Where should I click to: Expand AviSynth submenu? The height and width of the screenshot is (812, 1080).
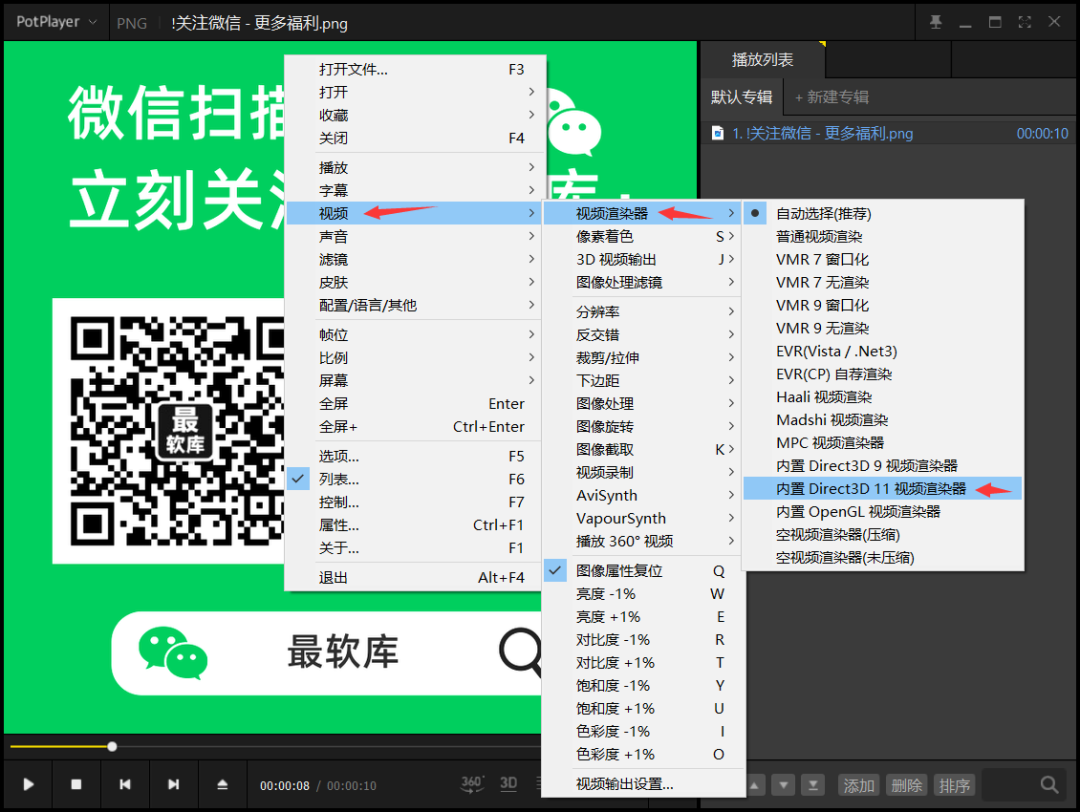[643, 495]
